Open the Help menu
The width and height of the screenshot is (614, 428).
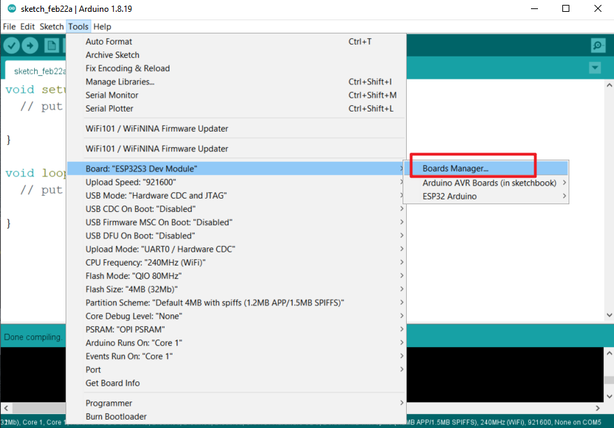[102, 26]
